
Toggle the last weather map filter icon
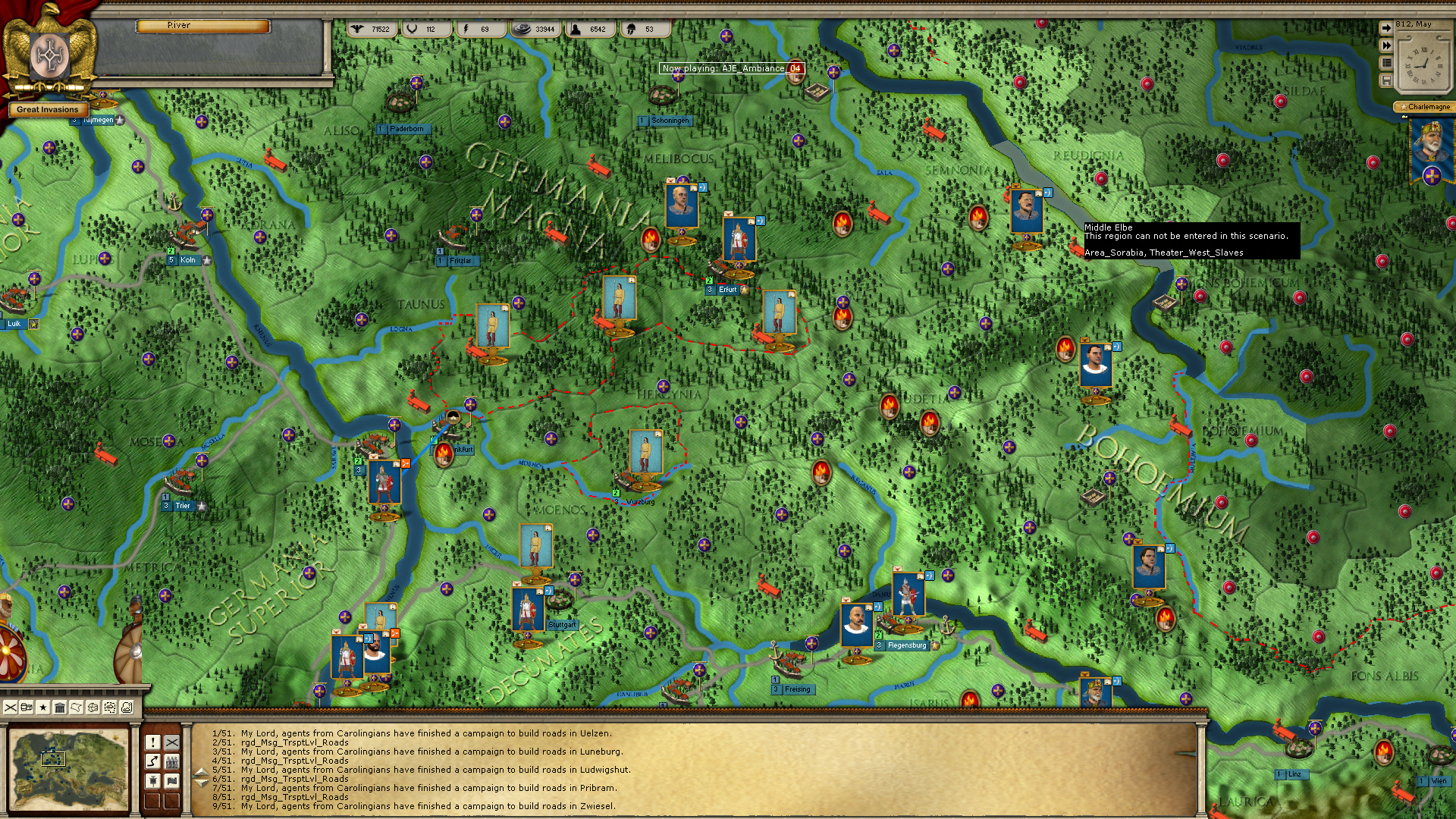tap(127, 708)
